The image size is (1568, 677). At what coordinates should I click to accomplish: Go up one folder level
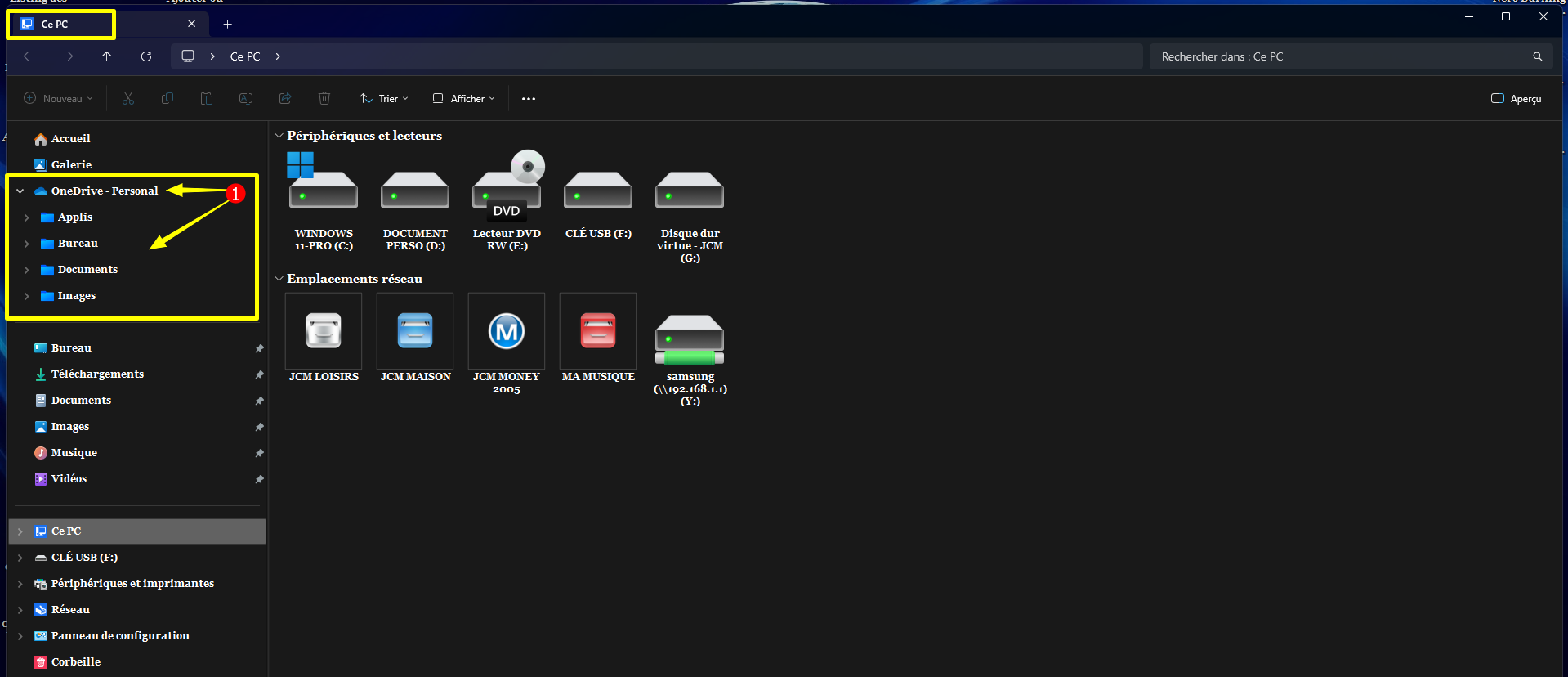pos(107,56)
